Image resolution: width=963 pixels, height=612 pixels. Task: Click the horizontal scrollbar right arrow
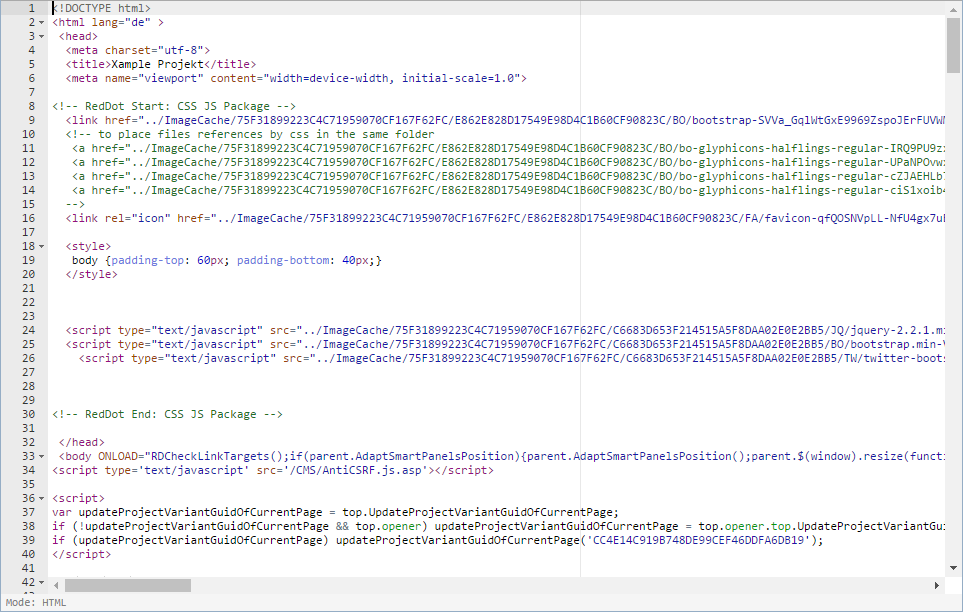[937, 586]
